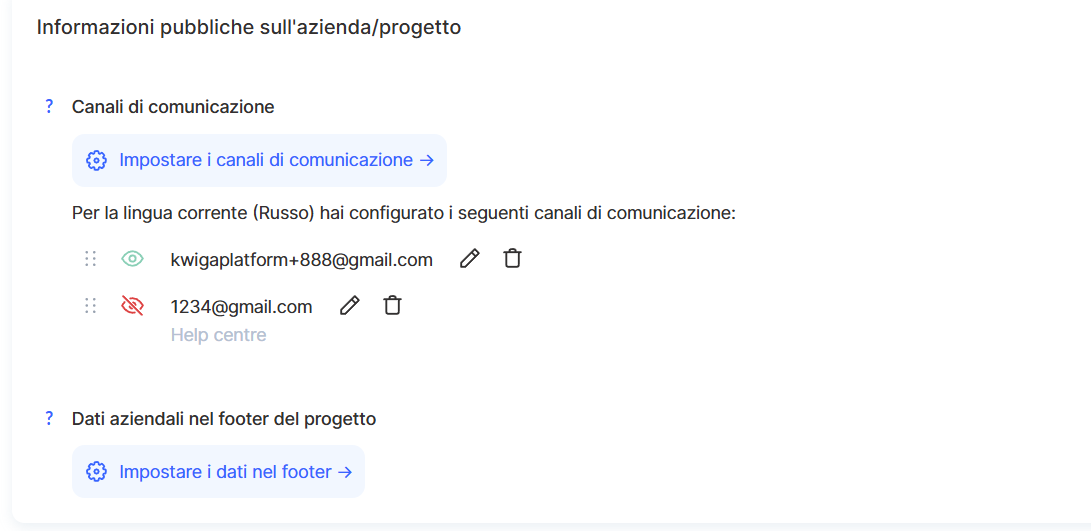The width and height of the screenshot is (1091, 531).
Task: Show hidden 1234@gmail.com channel via red crossed eye
Action: coord(132,306)
